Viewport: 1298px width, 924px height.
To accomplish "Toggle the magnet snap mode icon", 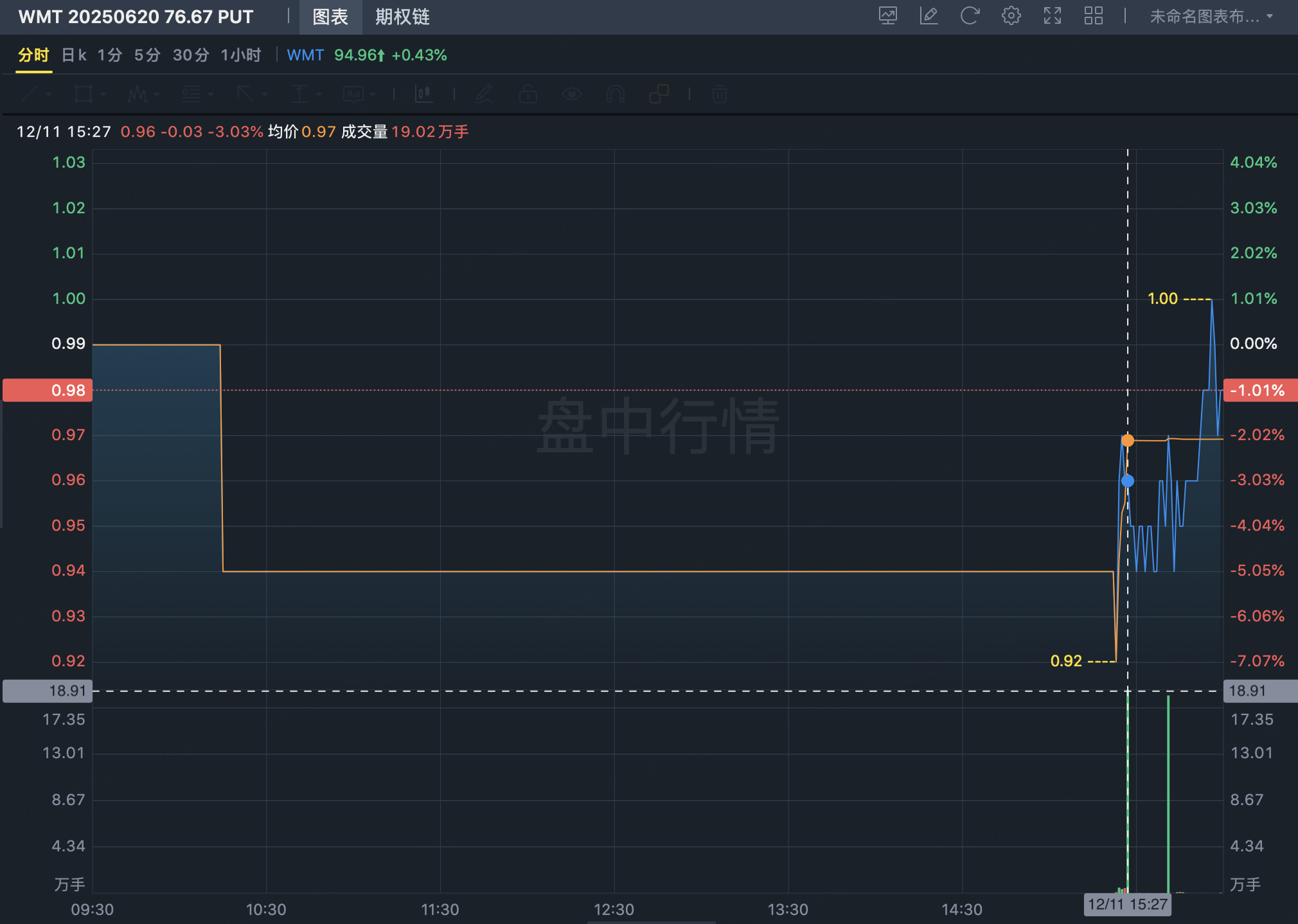I will click(x=615, y=94).
